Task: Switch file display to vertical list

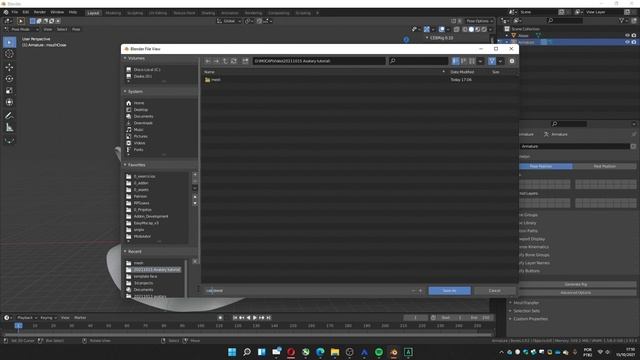Action: click(x=456, y=61)
